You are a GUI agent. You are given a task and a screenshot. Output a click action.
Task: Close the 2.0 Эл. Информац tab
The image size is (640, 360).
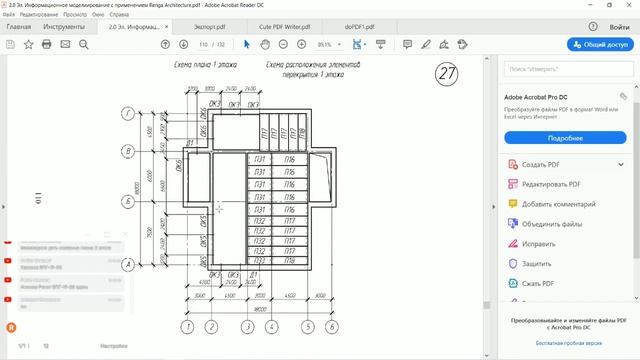[x=167, y=27]
